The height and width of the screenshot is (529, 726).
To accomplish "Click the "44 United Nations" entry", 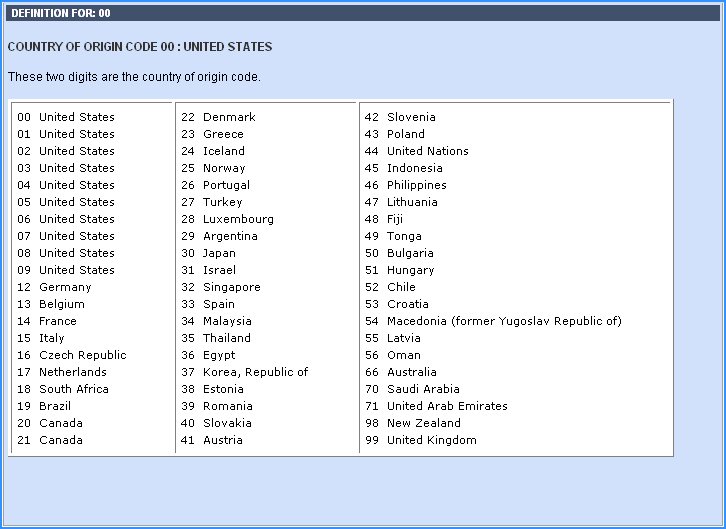I will click(x=417, y=151).
